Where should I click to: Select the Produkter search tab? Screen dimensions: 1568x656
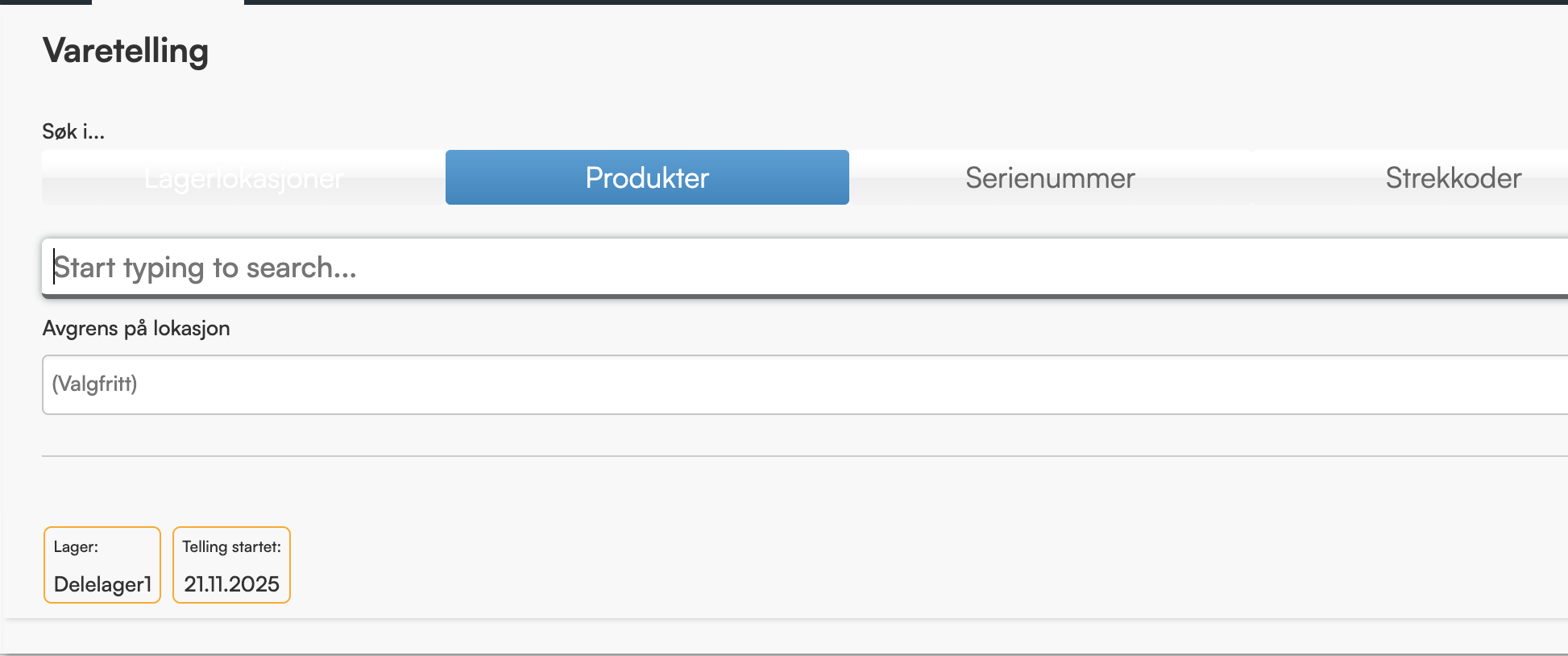pyautogui.click(x=647, y=177)
